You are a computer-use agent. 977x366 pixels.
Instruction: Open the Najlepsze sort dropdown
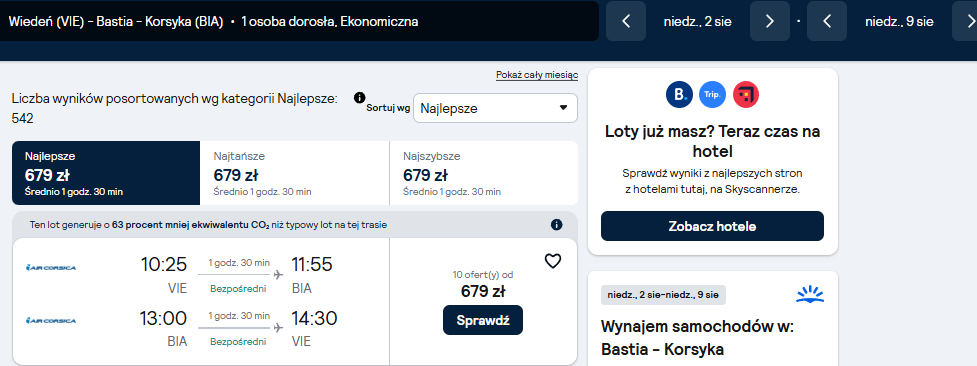coord(495,108)
